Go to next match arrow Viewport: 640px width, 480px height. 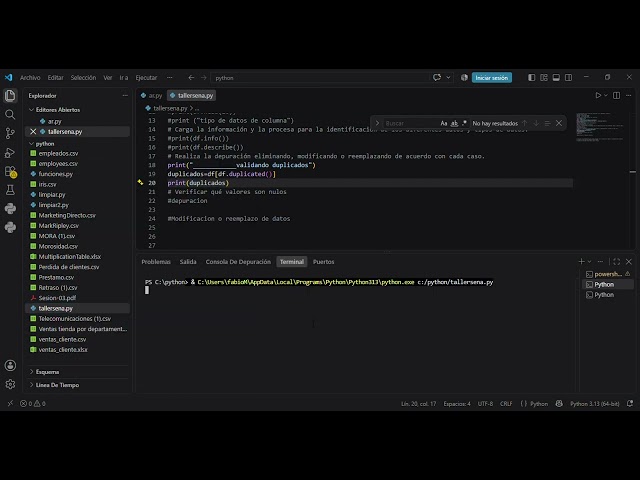click(536, 123)
